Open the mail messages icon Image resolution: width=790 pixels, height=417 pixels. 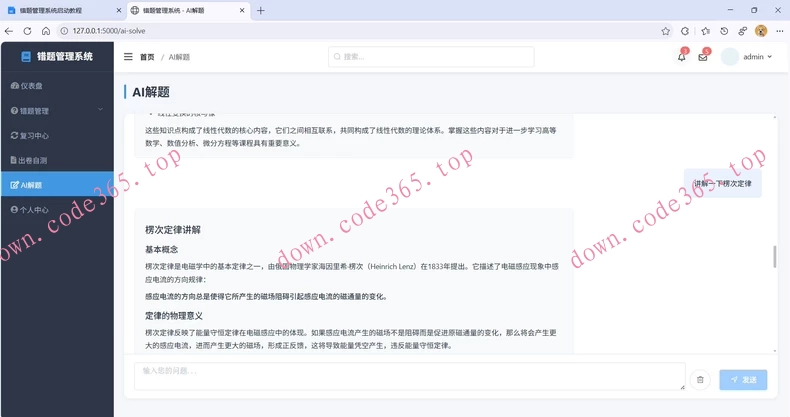703,56
